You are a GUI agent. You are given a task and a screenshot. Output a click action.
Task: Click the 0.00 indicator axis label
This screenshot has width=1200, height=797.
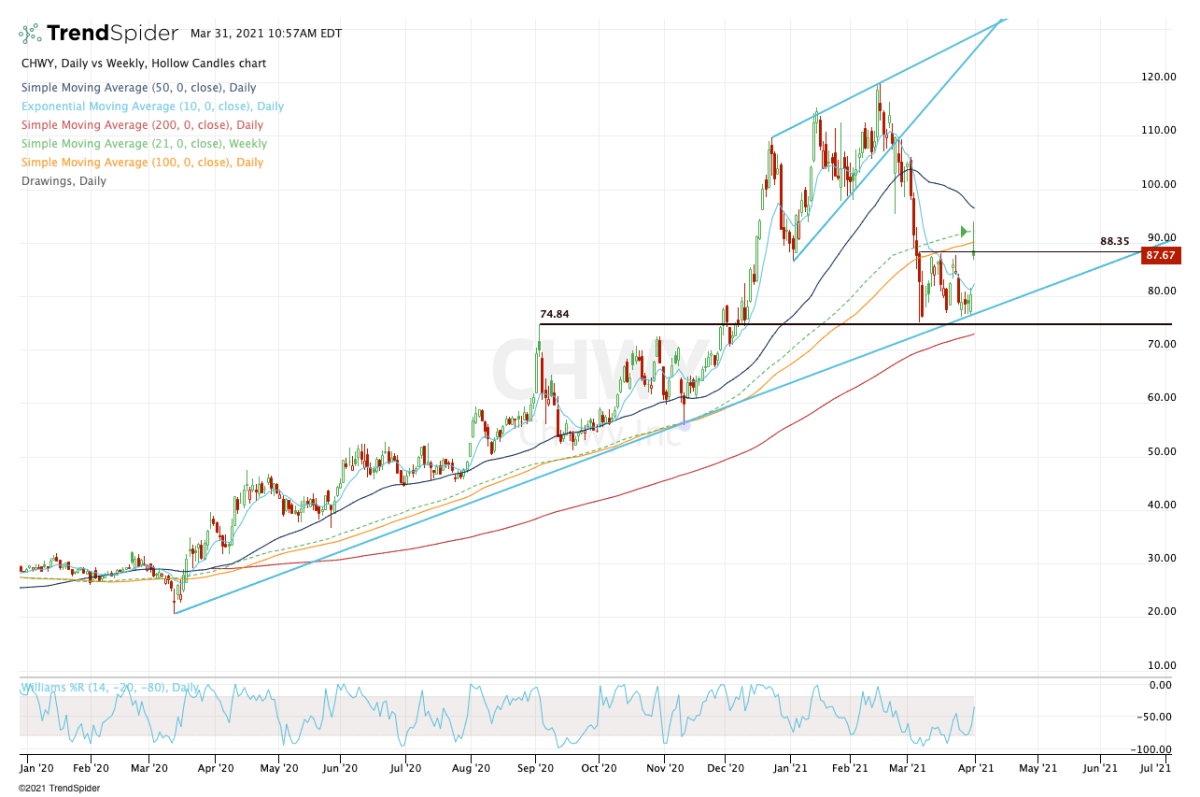click(x=1163, y=685)
